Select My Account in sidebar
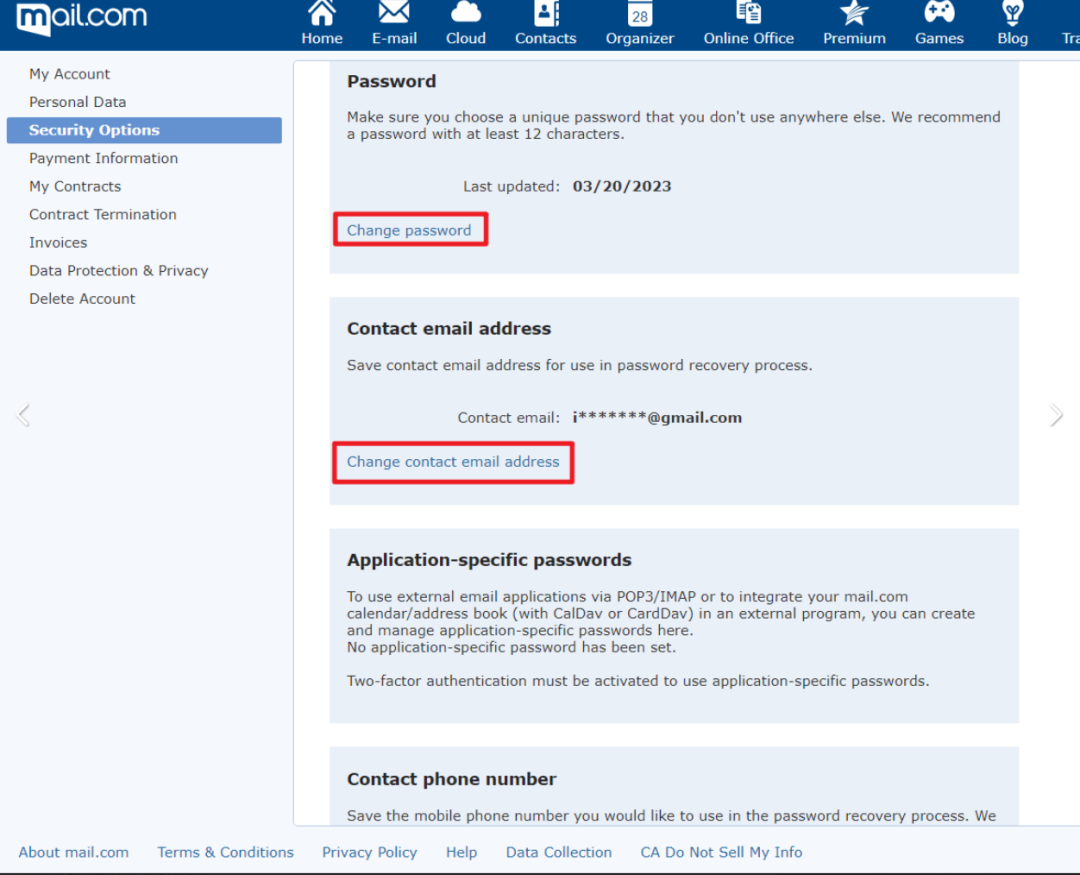The image size is (1080, 875). tap(70, 74)
